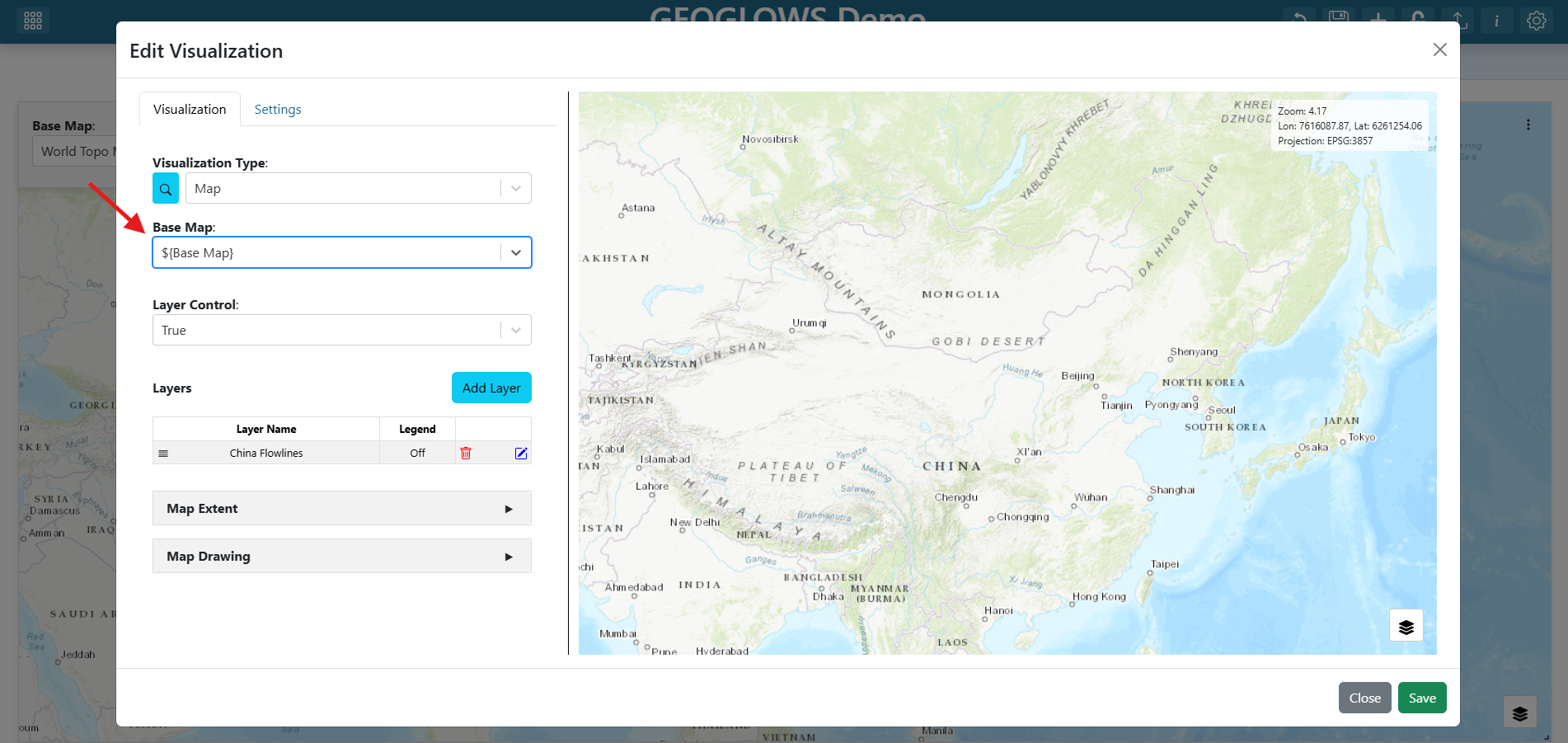This screenshot has height=743, width=1568.
Task: Switch to the Settings tab
Action: [278, 110]
